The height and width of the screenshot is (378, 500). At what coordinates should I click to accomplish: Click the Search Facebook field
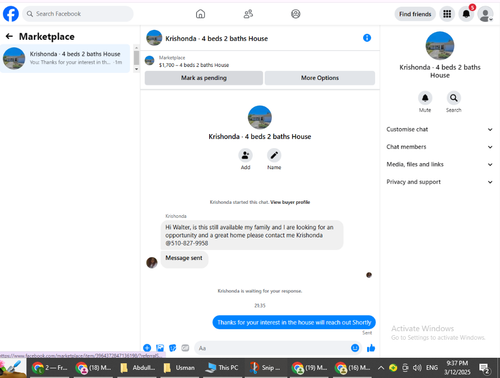point(78,14)
